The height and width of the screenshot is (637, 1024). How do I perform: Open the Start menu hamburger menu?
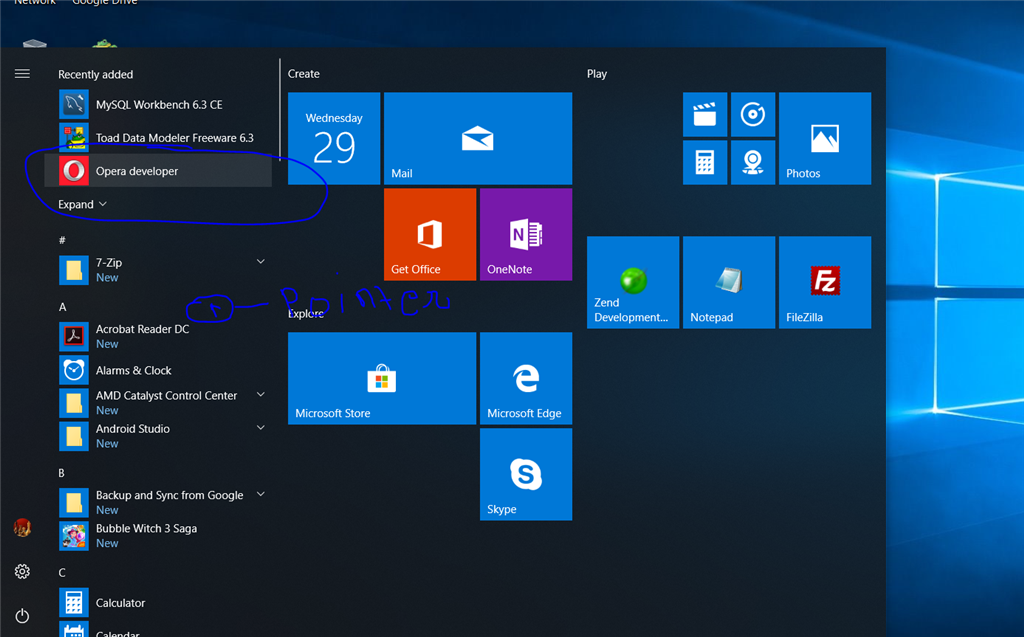22,73
